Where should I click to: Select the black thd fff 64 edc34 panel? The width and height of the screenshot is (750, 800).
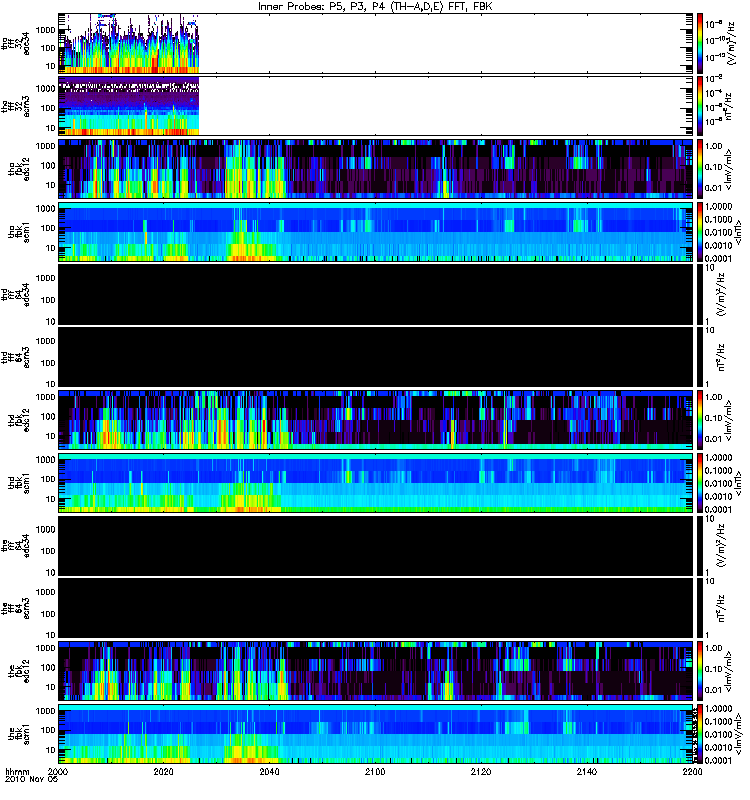(376, 294)
